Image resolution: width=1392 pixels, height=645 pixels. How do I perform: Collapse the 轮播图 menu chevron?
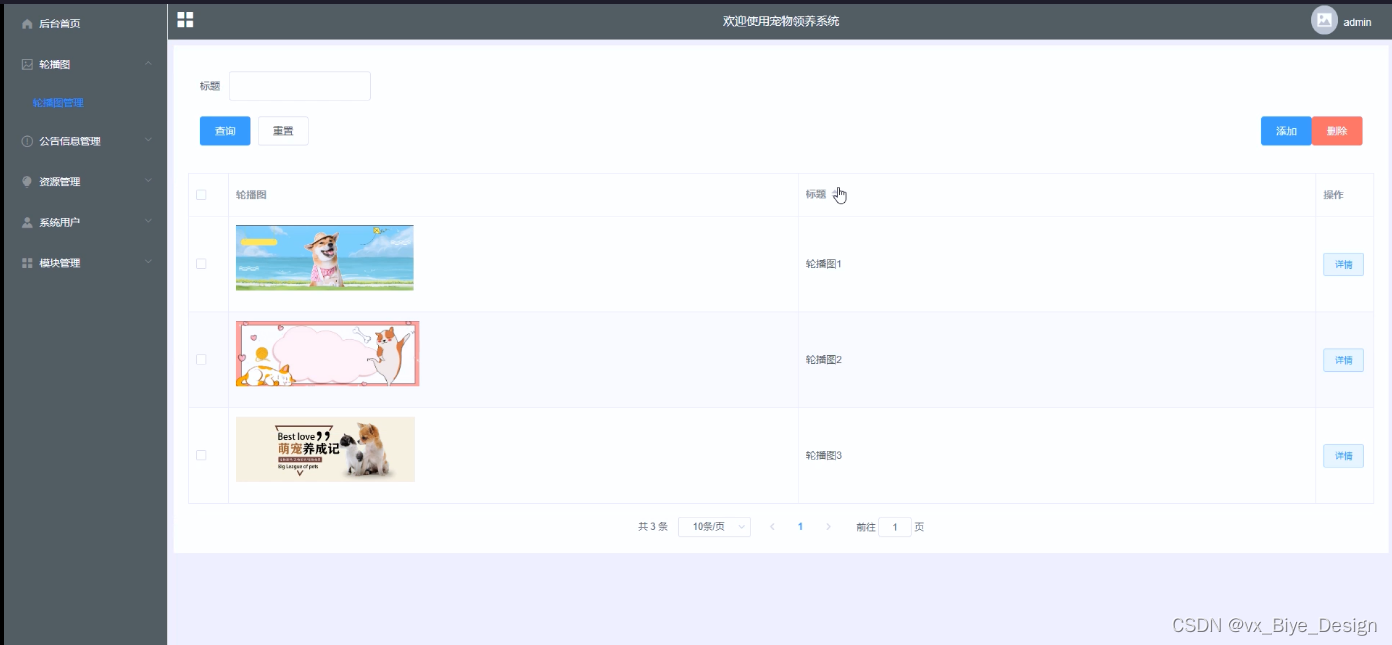(x=148, y=64)
